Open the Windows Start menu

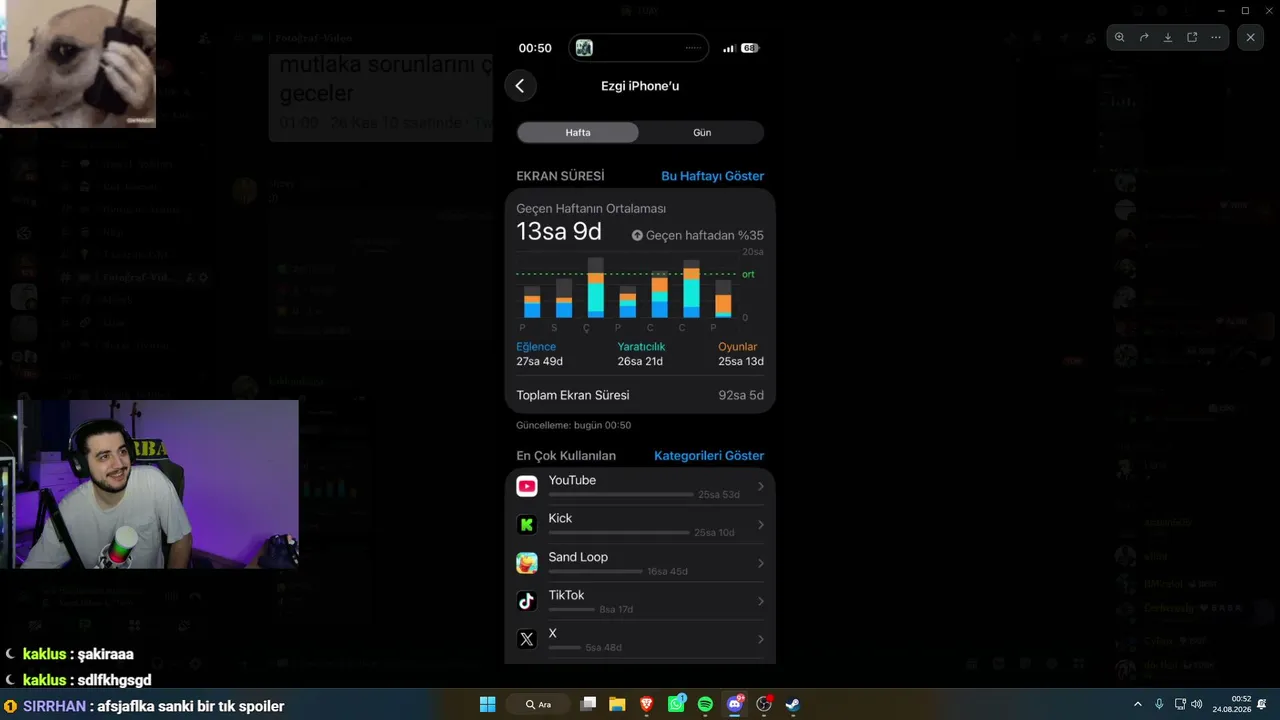(x=487, y=704)
